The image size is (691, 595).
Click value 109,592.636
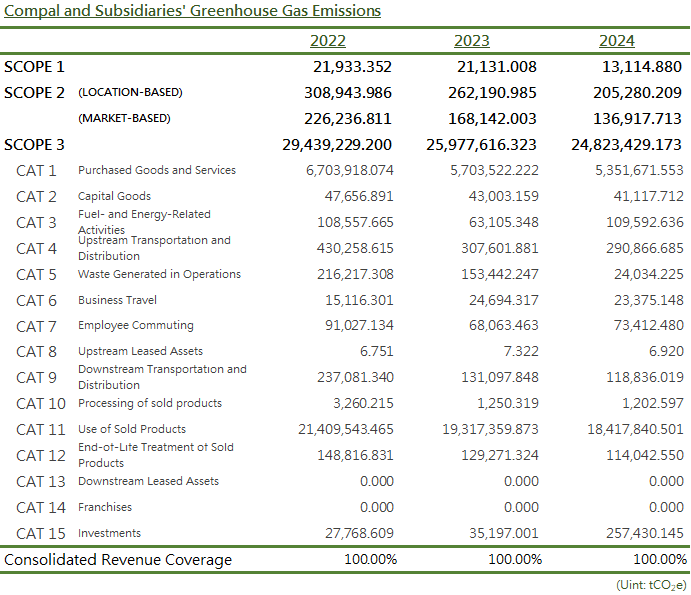(645, 223)
